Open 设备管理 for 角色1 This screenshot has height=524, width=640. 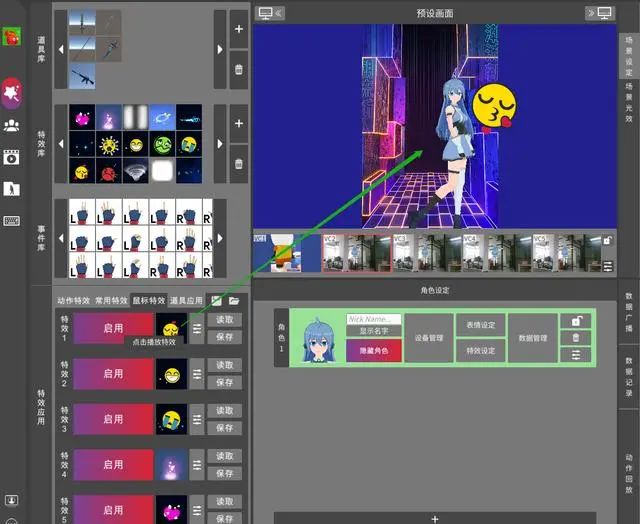click(429, 338)
